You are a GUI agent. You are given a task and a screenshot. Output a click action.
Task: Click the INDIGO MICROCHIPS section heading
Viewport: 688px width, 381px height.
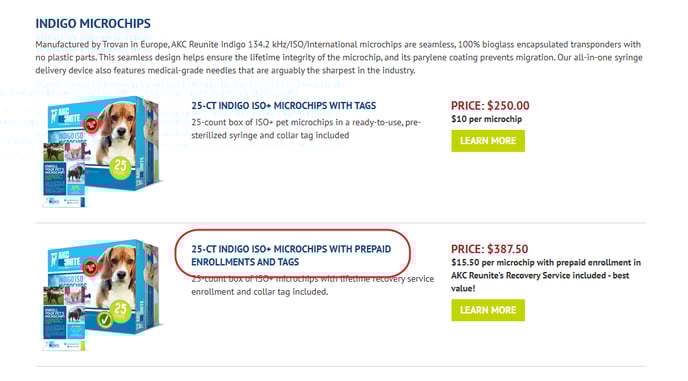pos(93,24)
